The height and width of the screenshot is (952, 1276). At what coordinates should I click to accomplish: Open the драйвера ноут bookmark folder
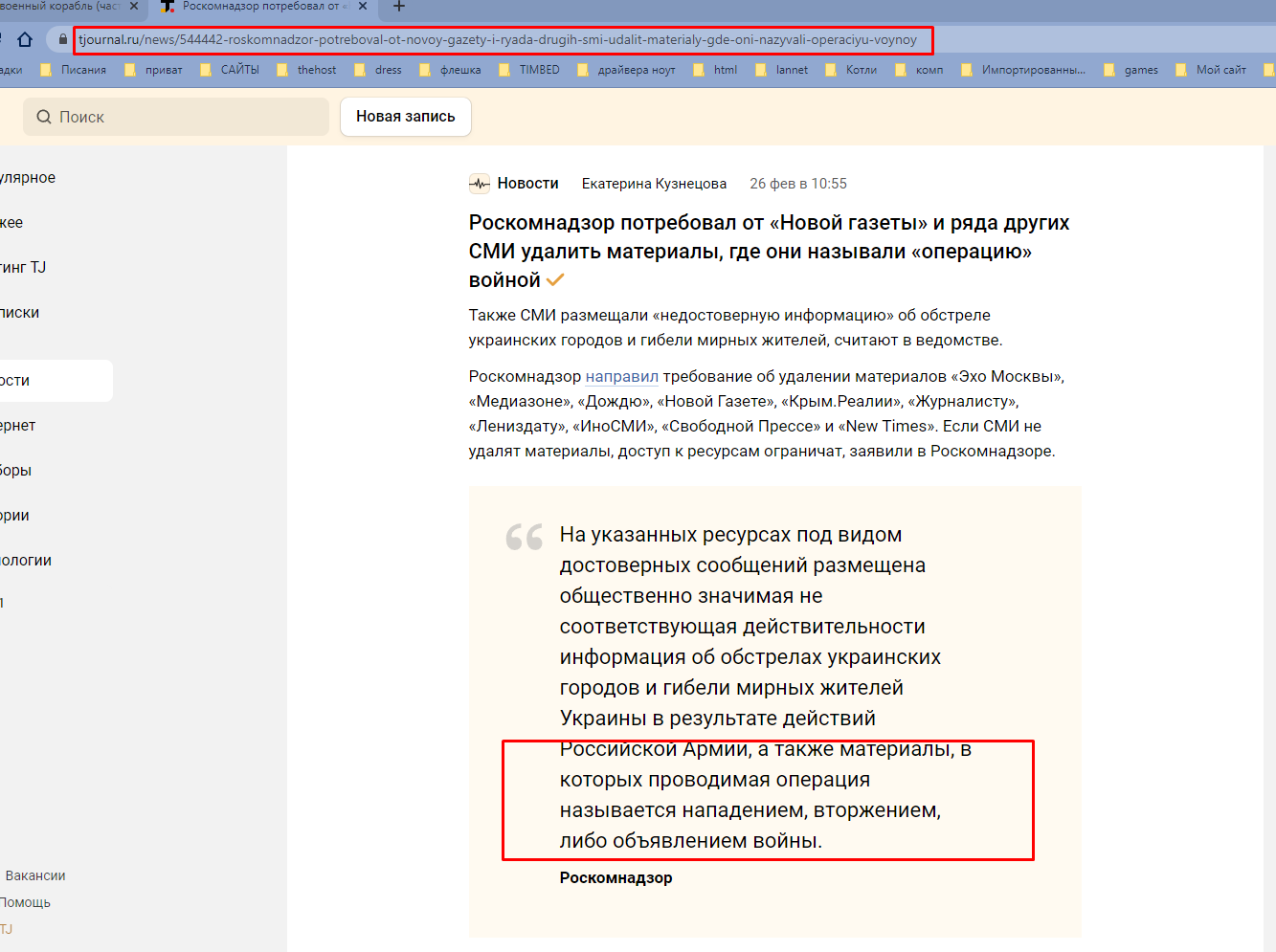pos(626,70)
